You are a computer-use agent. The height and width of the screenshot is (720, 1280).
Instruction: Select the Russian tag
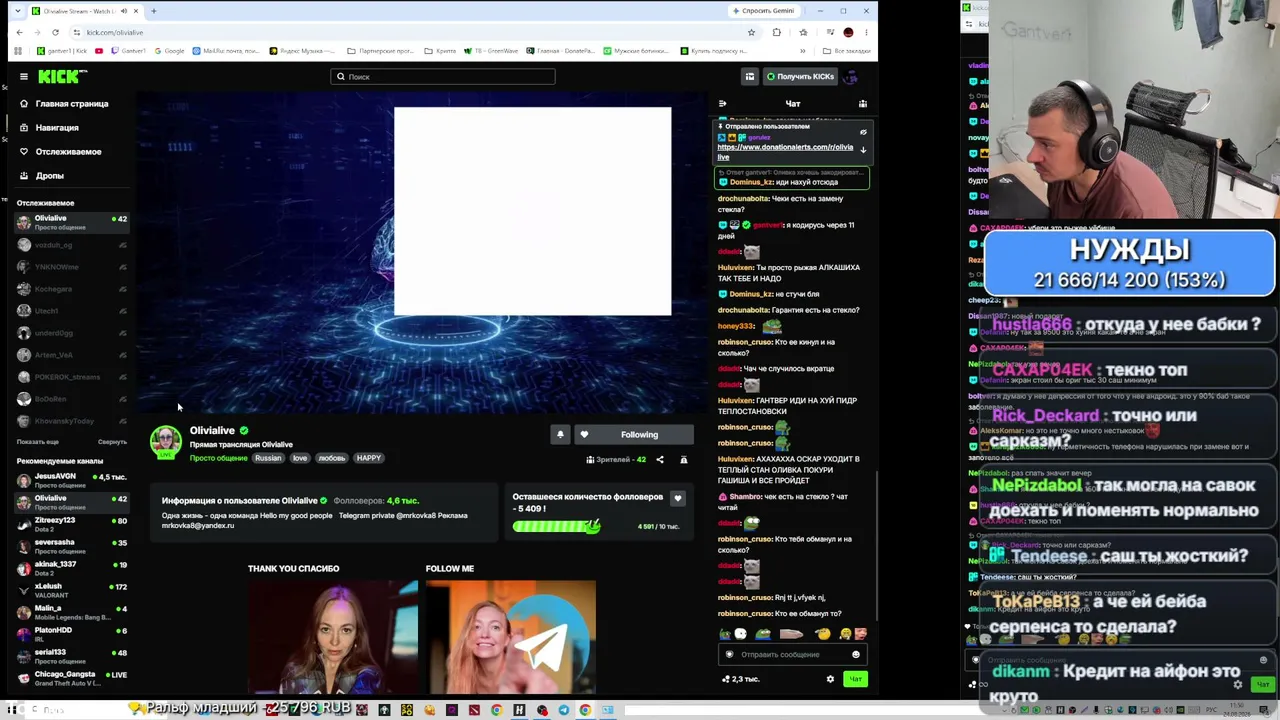click(268, 458)
